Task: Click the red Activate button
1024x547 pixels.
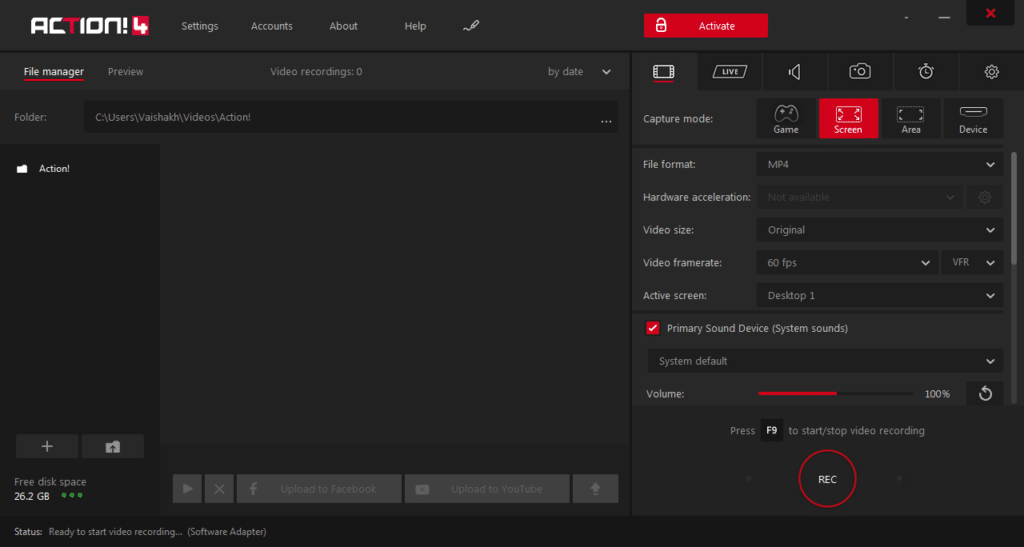Action: (706, 26)
